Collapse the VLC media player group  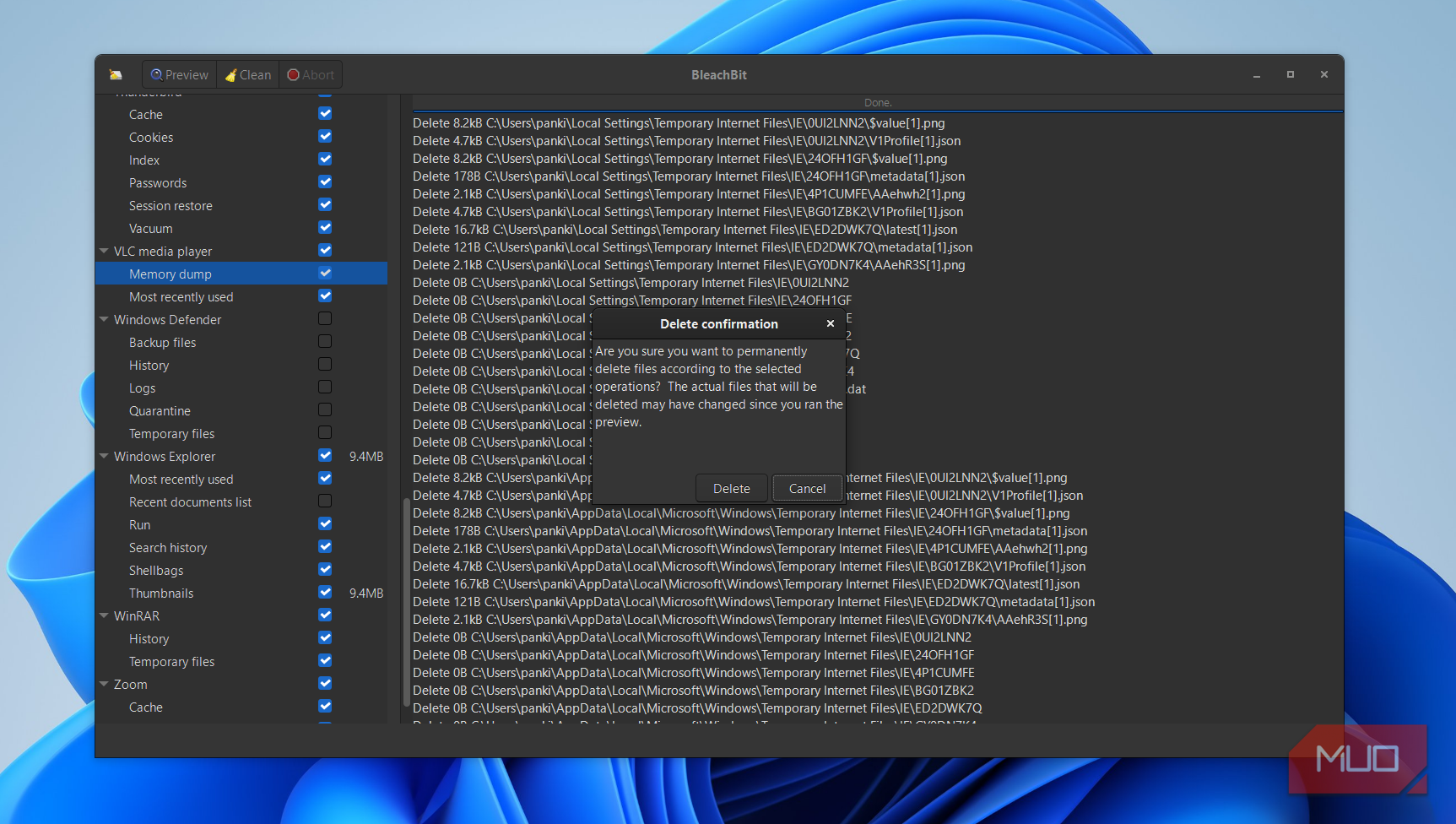(104, 251)
